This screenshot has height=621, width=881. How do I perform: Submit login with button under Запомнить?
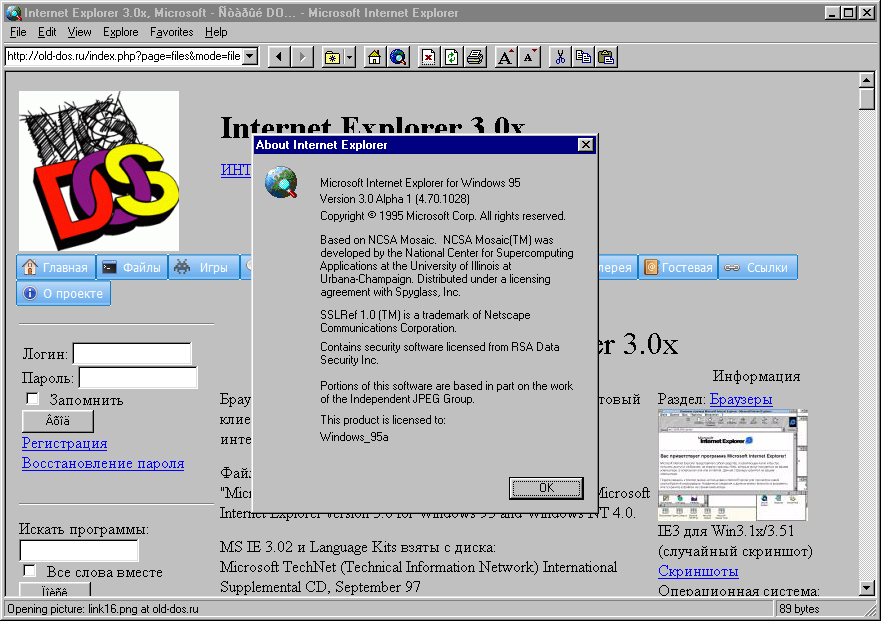tap(58, 421)
